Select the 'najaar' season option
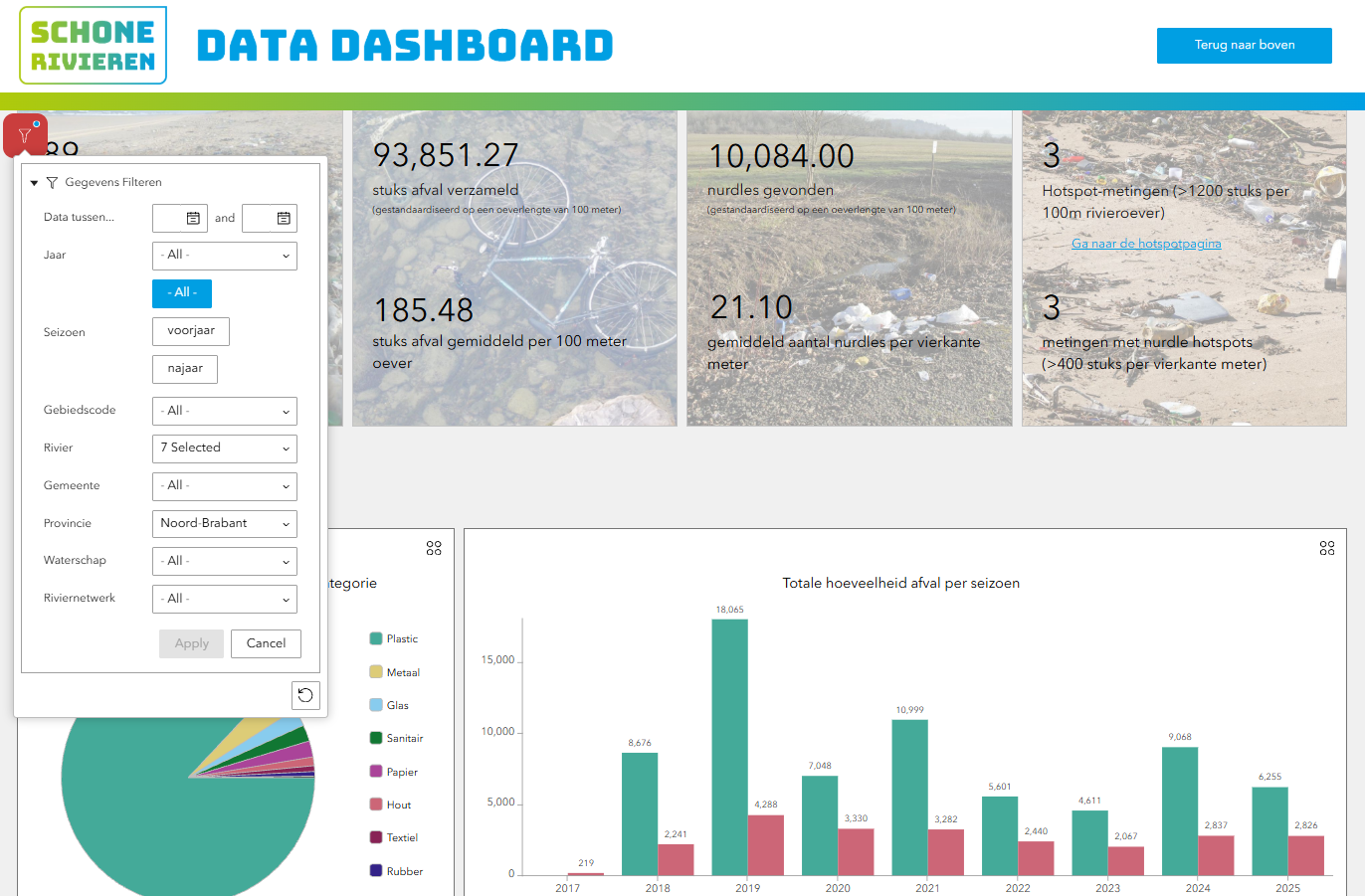Viewport: 1365px width, 896px height. pos(185,369)
